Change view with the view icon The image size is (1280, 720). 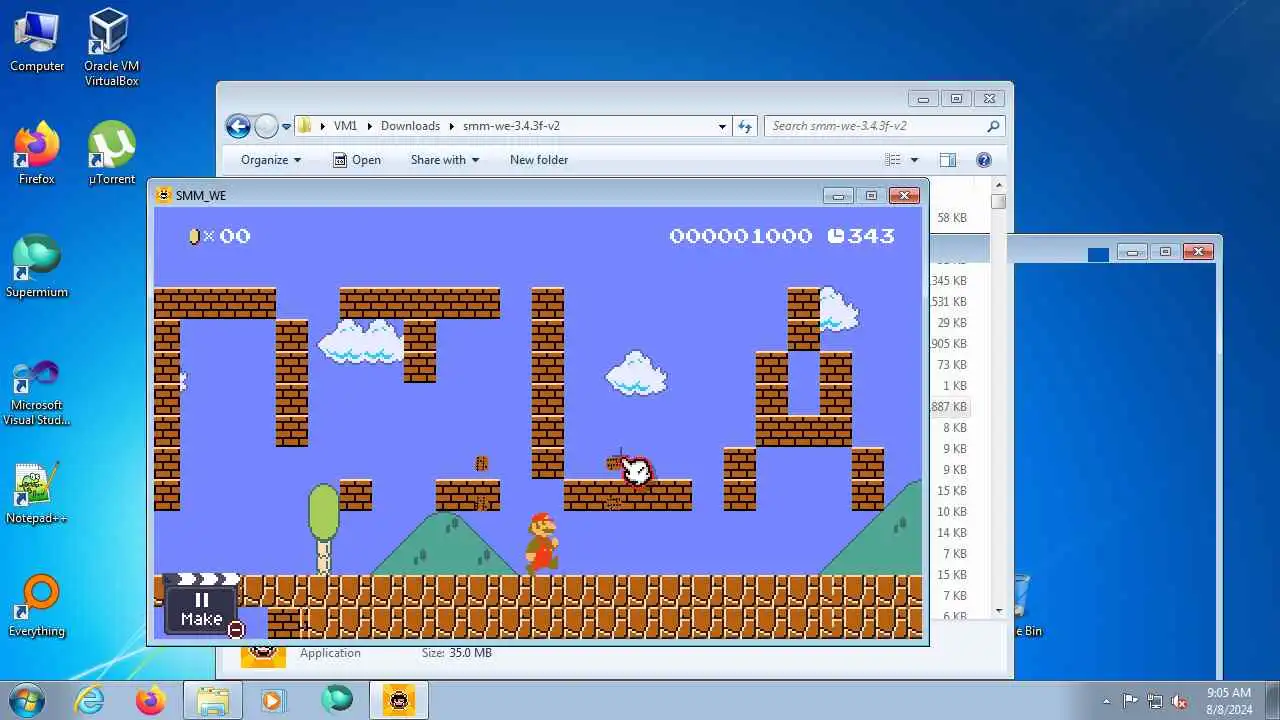tap(893, 160)
